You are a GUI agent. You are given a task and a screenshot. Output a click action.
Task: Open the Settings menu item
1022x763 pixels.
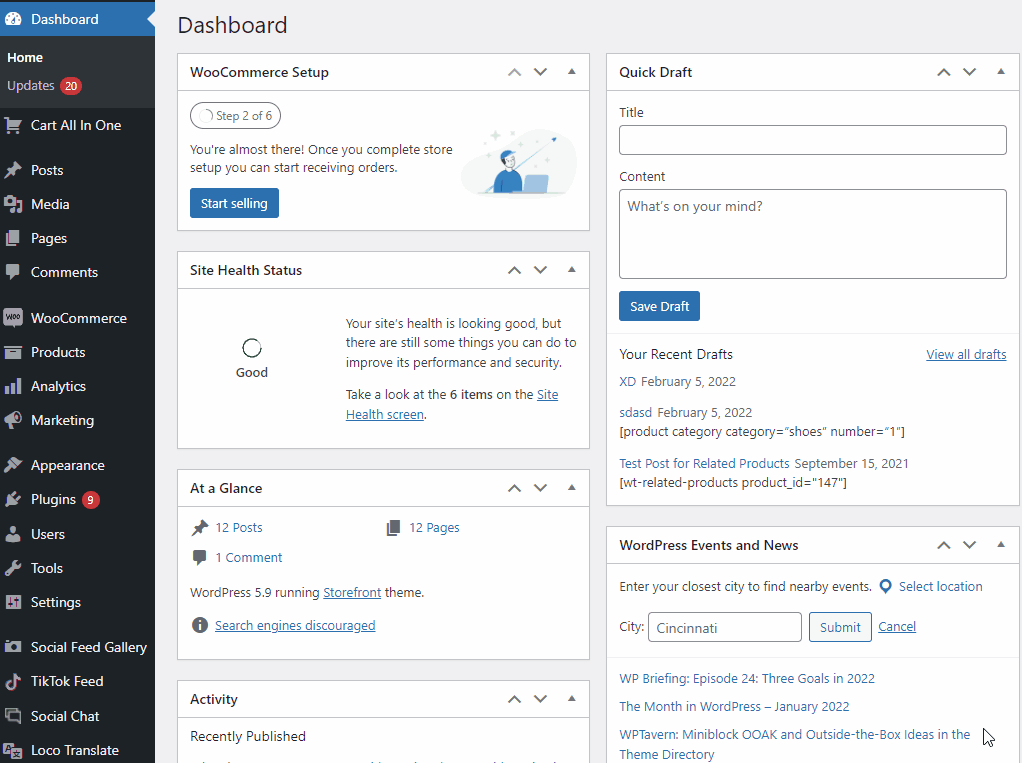click(56, 602)
